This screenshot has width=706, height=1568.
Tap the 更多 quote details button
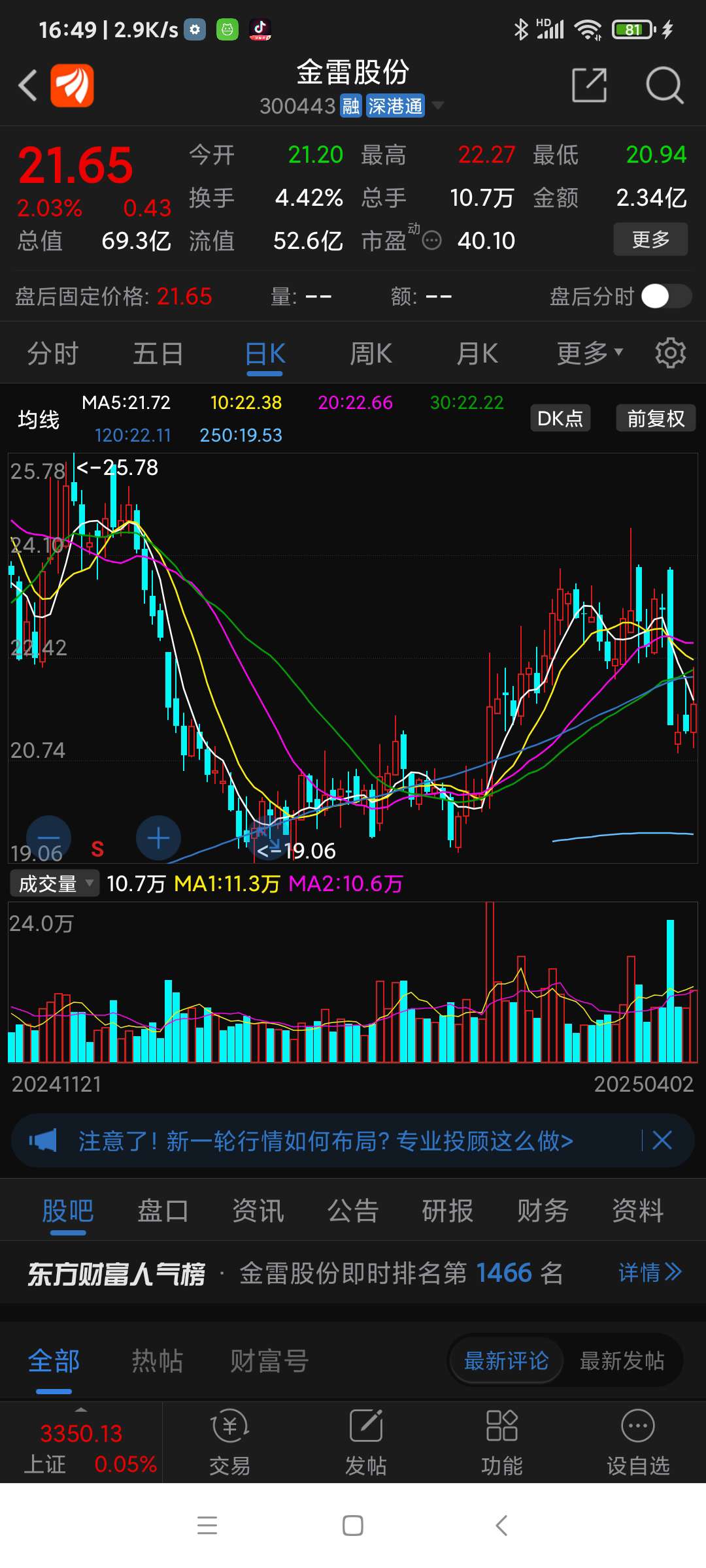click(650, 239)
